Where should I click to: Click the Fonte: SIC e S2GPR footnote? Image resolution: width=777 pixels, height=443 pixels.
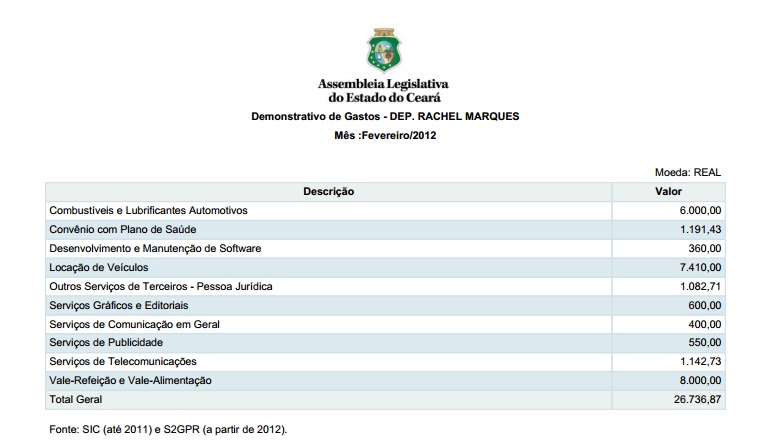168,429
